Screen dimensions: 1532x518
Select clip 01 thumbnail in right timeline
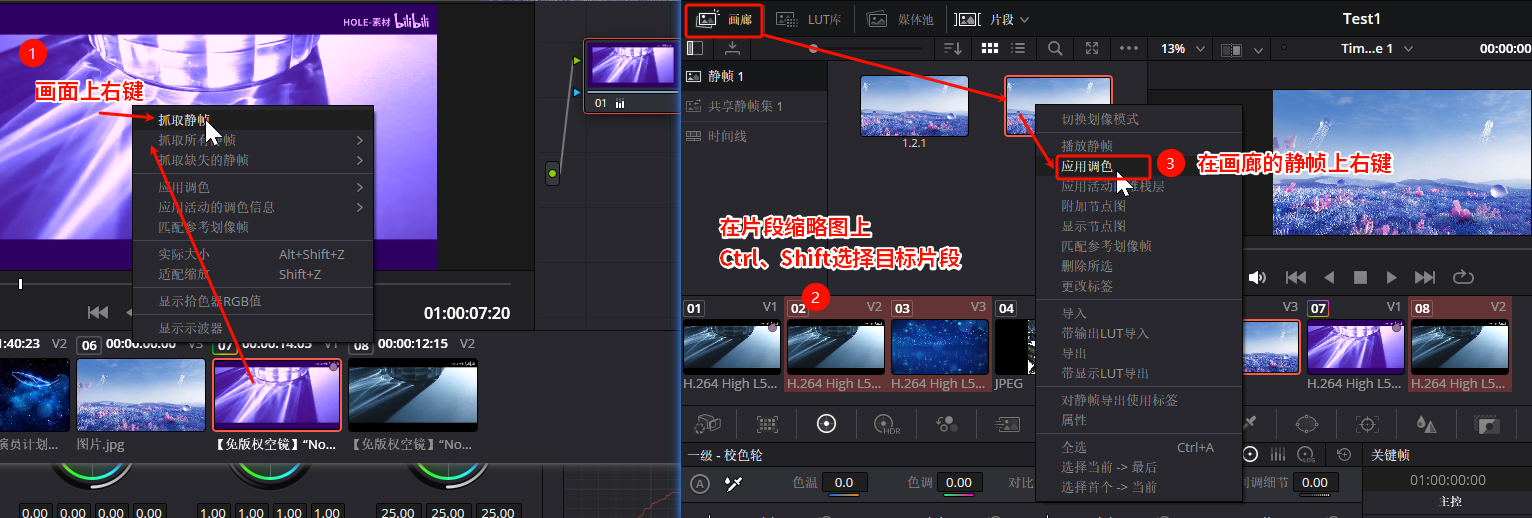(732, 347)
